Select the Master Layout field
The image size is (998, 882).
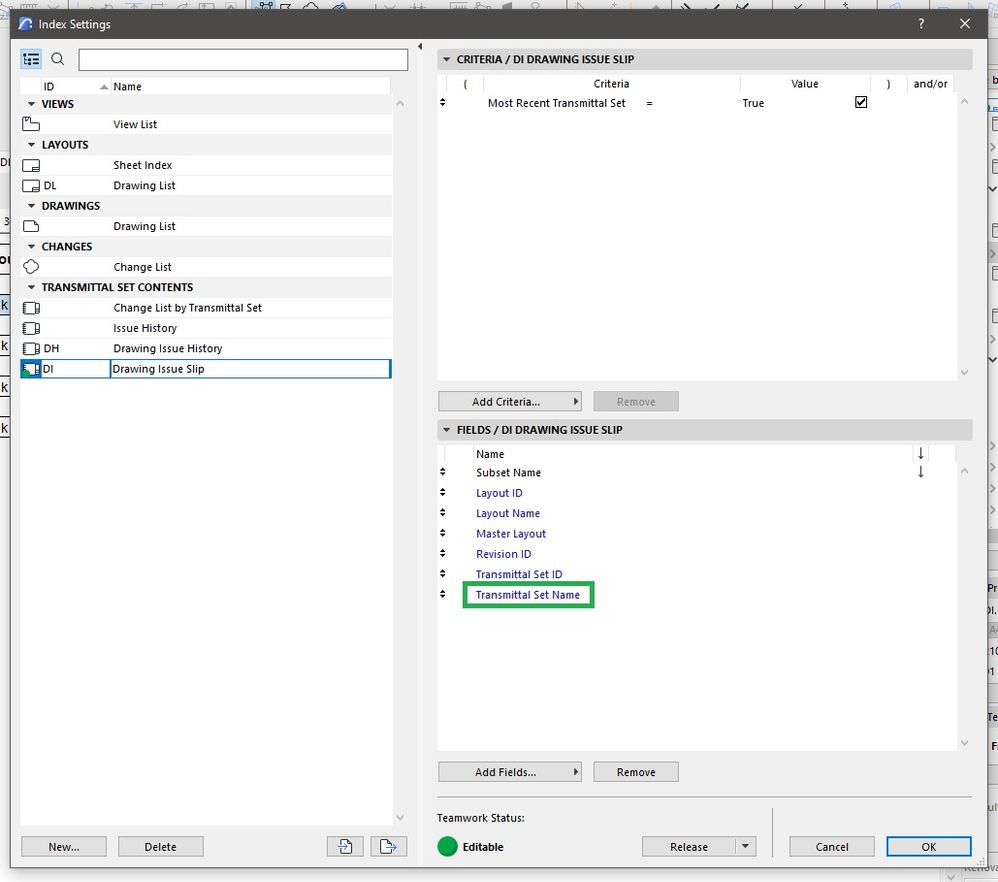(x=510, y=533)
